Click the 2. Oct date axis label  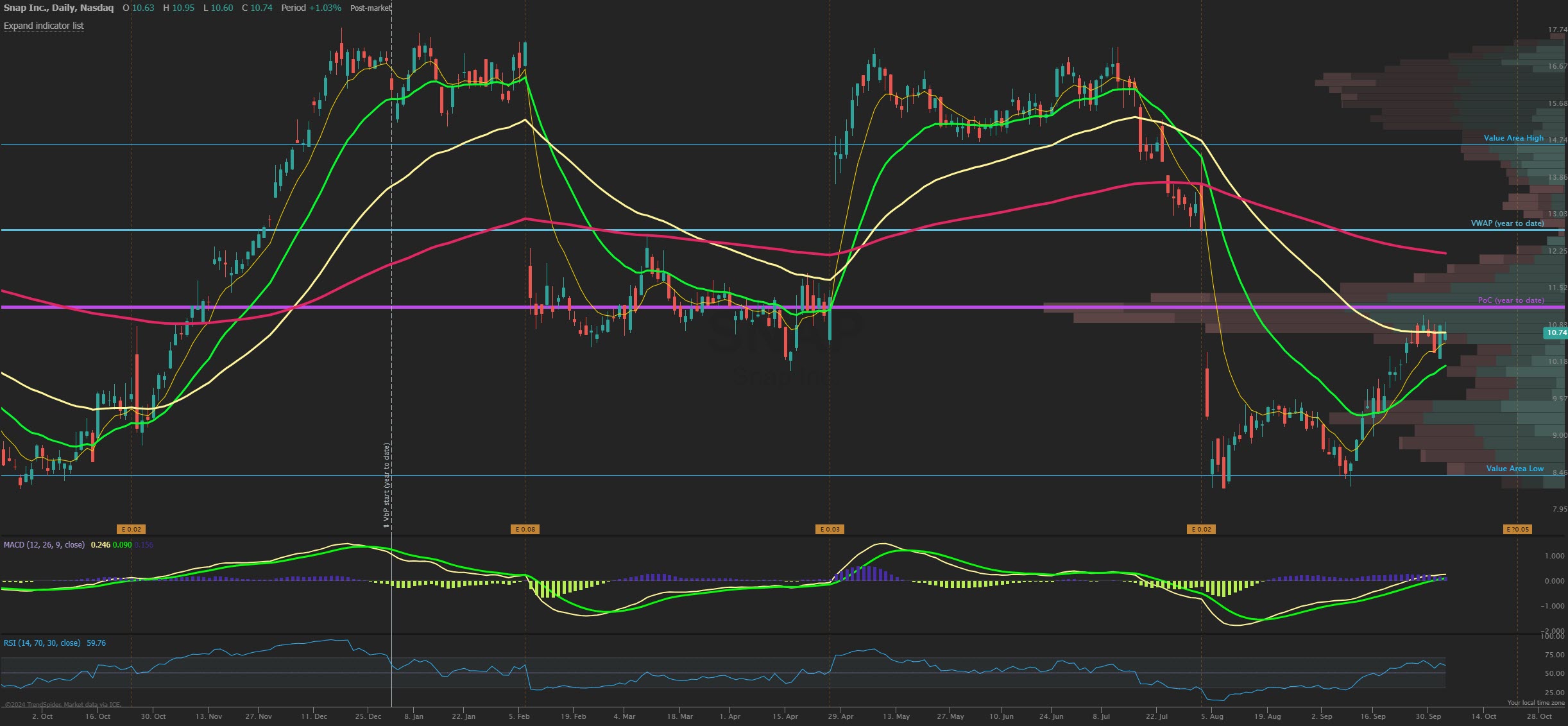[x=42, y=716]
